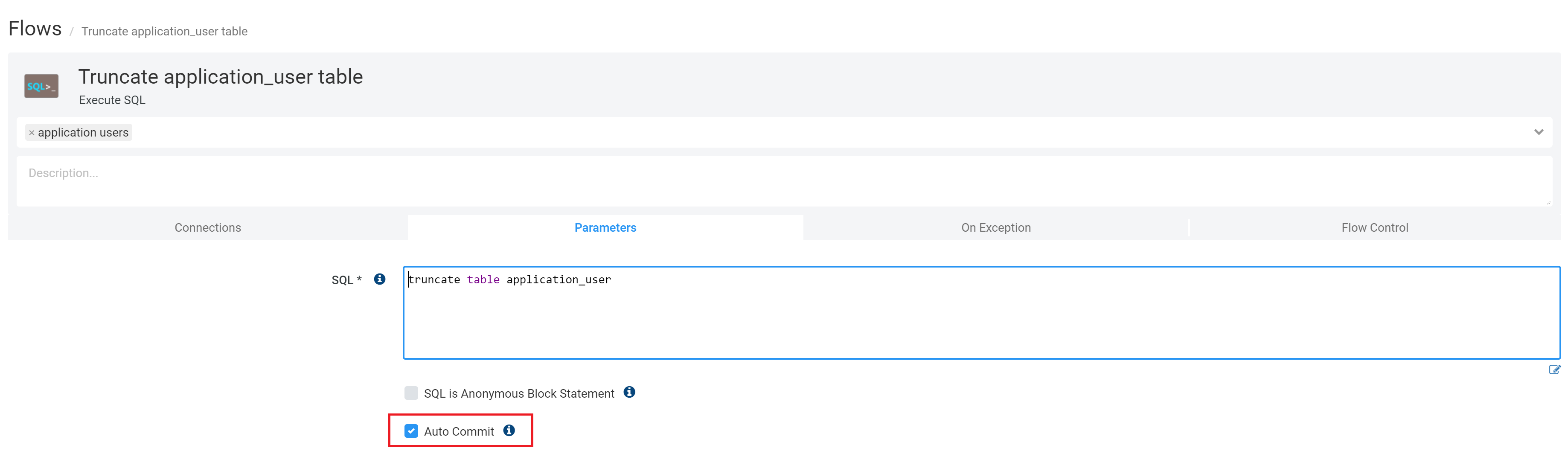Click the truncate table SQL statement text
This screenshot has height=451, width=1568.
tap(509, 279)
